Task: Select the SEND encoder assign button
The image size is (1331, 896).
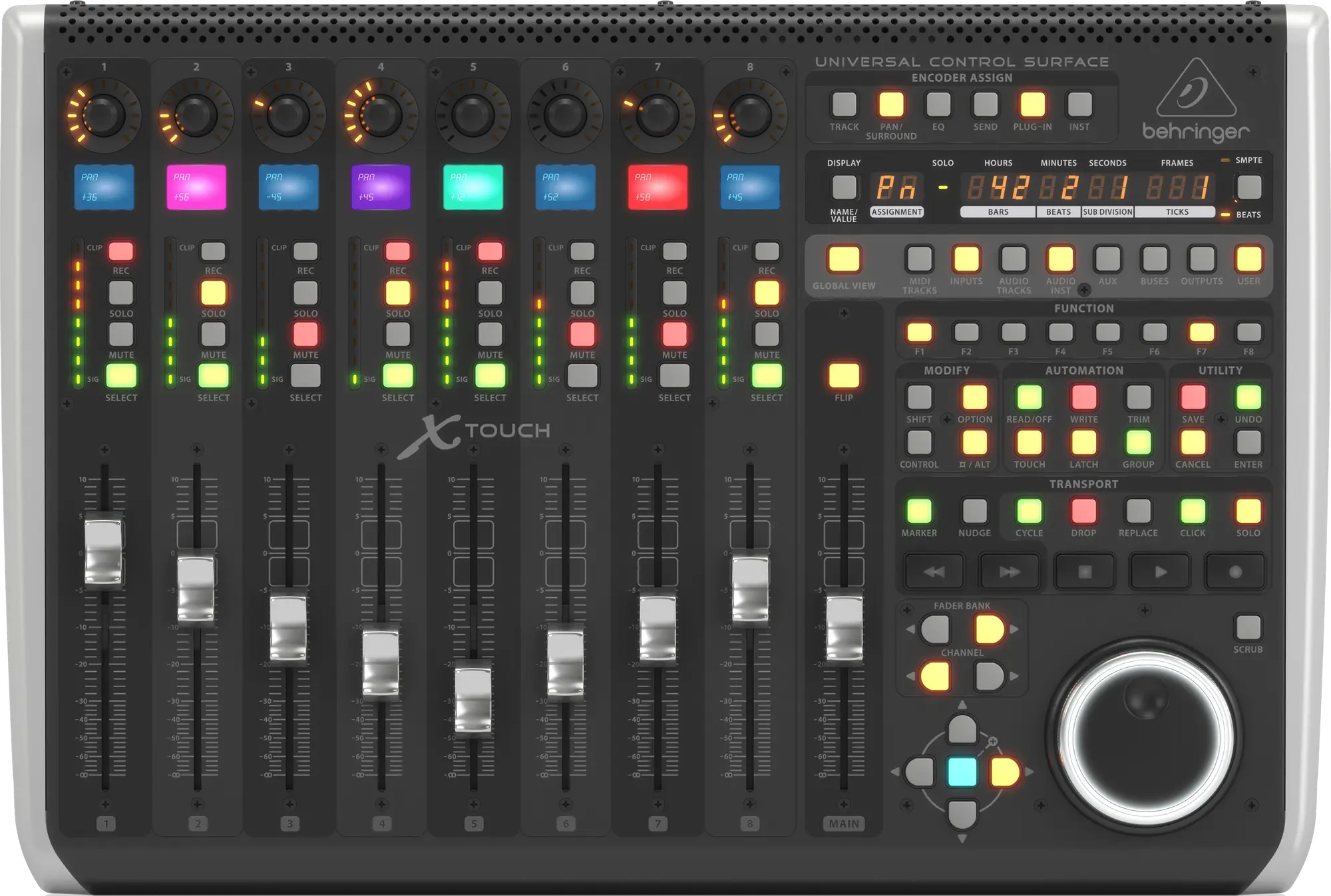Action: point(986,104)
